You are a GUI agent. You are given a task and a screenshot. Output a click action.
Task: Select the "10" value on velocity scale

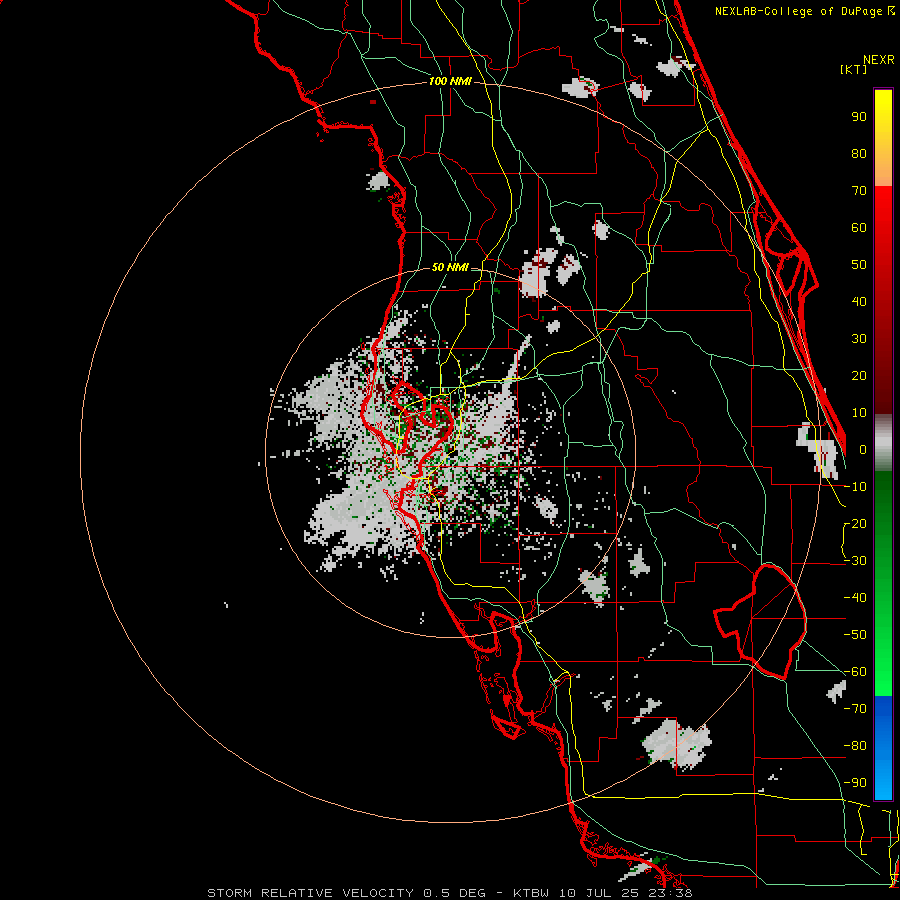(859, 413)
